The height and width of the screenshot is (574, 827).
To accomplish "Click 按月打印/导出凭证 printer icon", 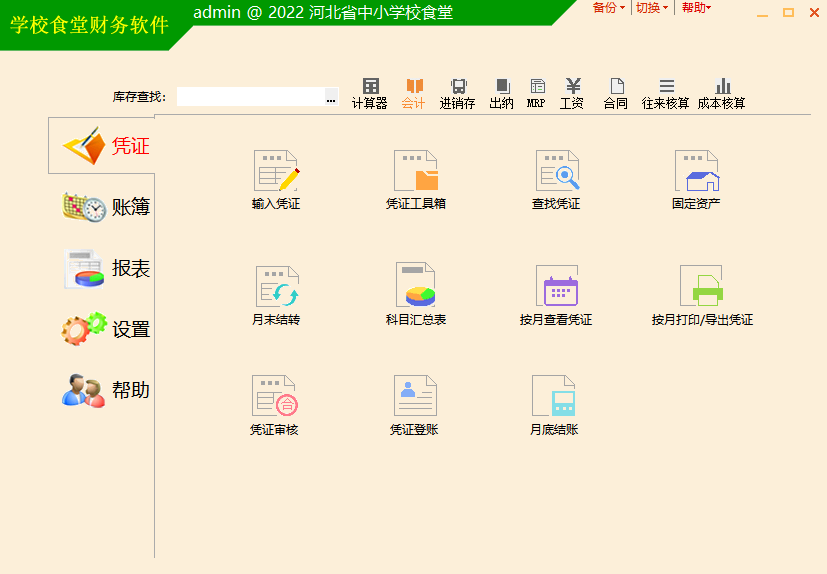I will [x=701, y=288].
